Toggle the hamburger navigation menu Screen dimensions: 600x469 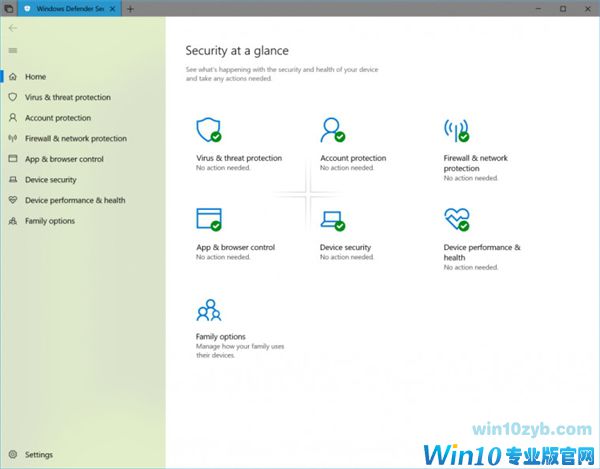[x=13, y=50]
